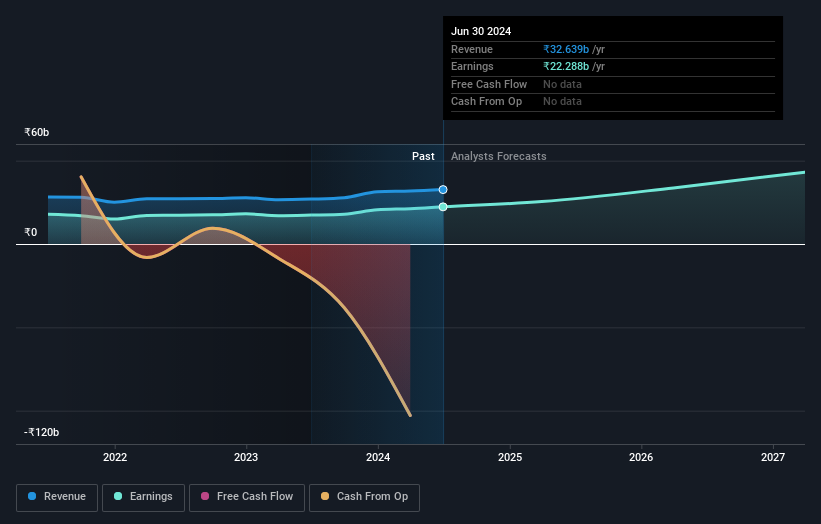Select the 2022 x-axis label
Viewport: 821px width, 524px height.
tap(115, 457)
